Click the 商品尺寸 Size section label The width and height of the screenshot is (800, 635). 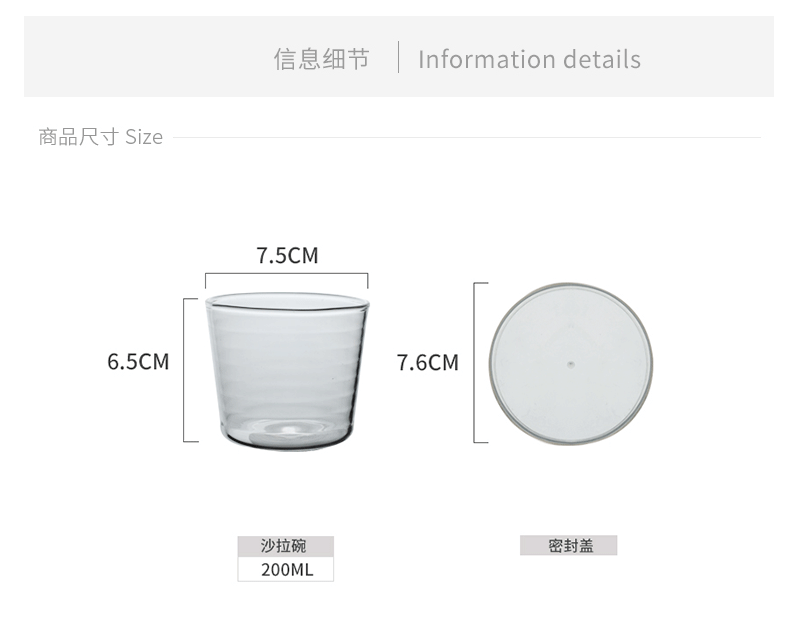100,137
